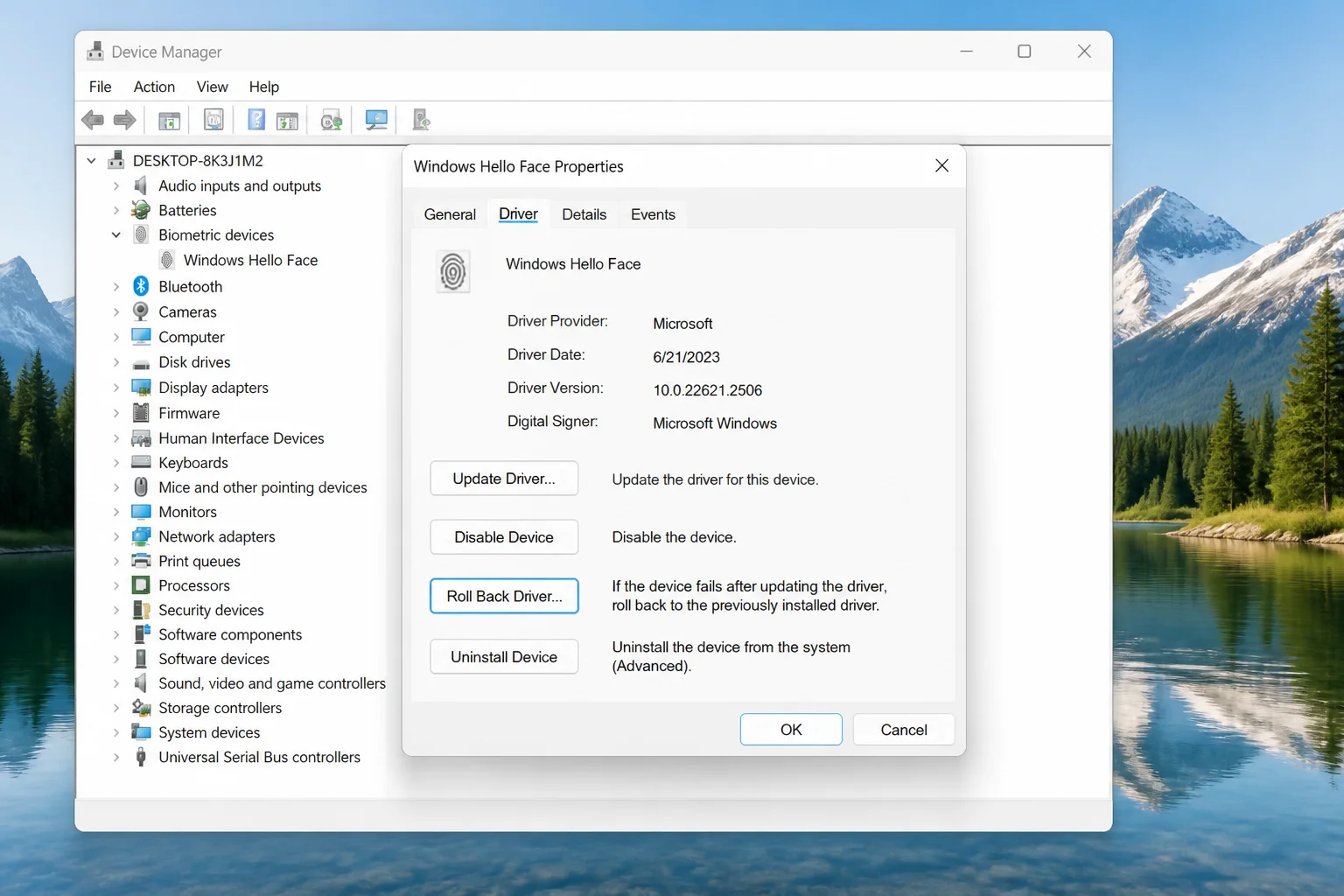Click the update device driver toolbar icon
The image size is (1344, 896).
332,120
